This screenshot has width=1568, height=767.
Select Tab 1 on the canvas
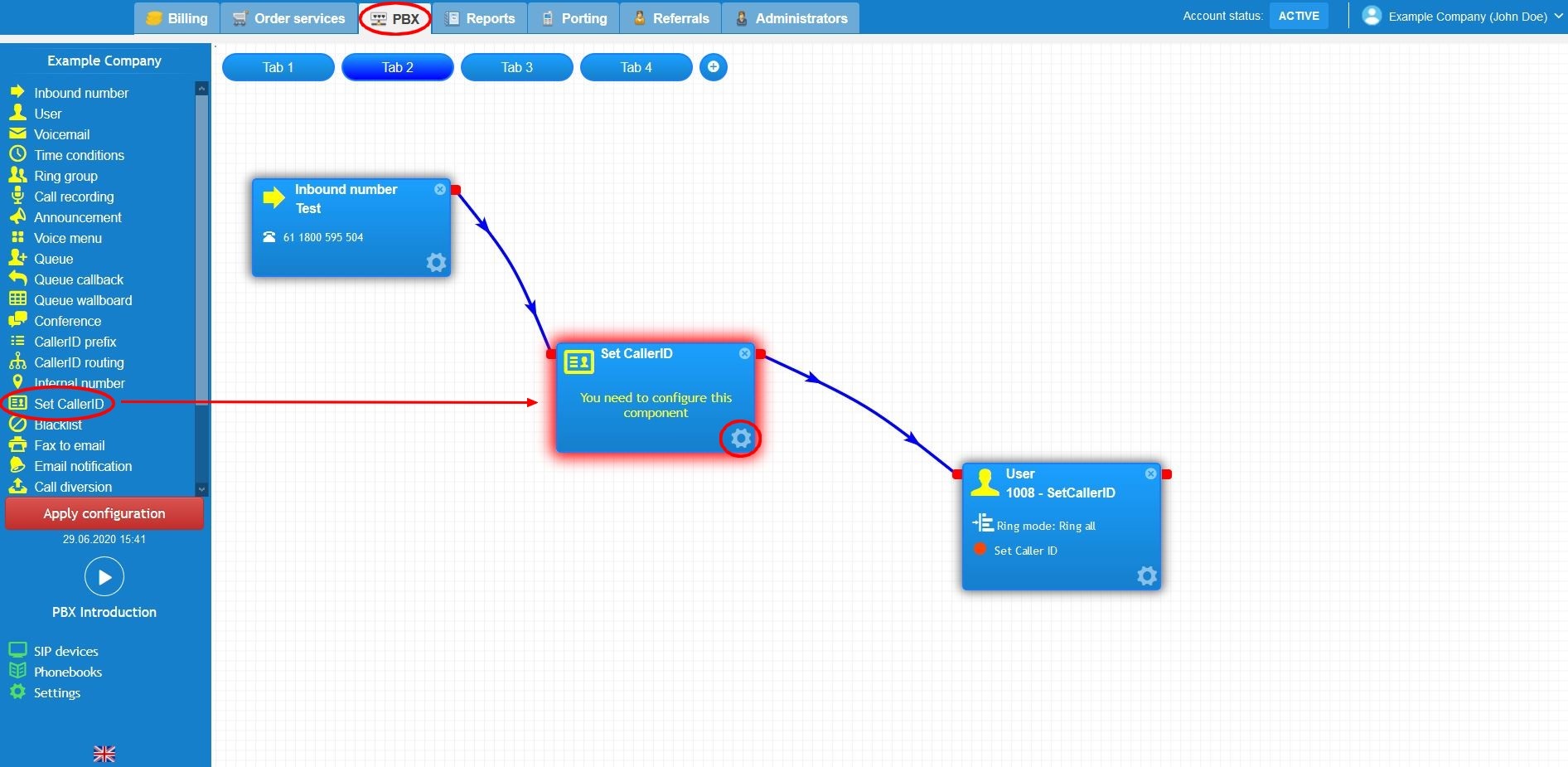click(x=278, y=67)
